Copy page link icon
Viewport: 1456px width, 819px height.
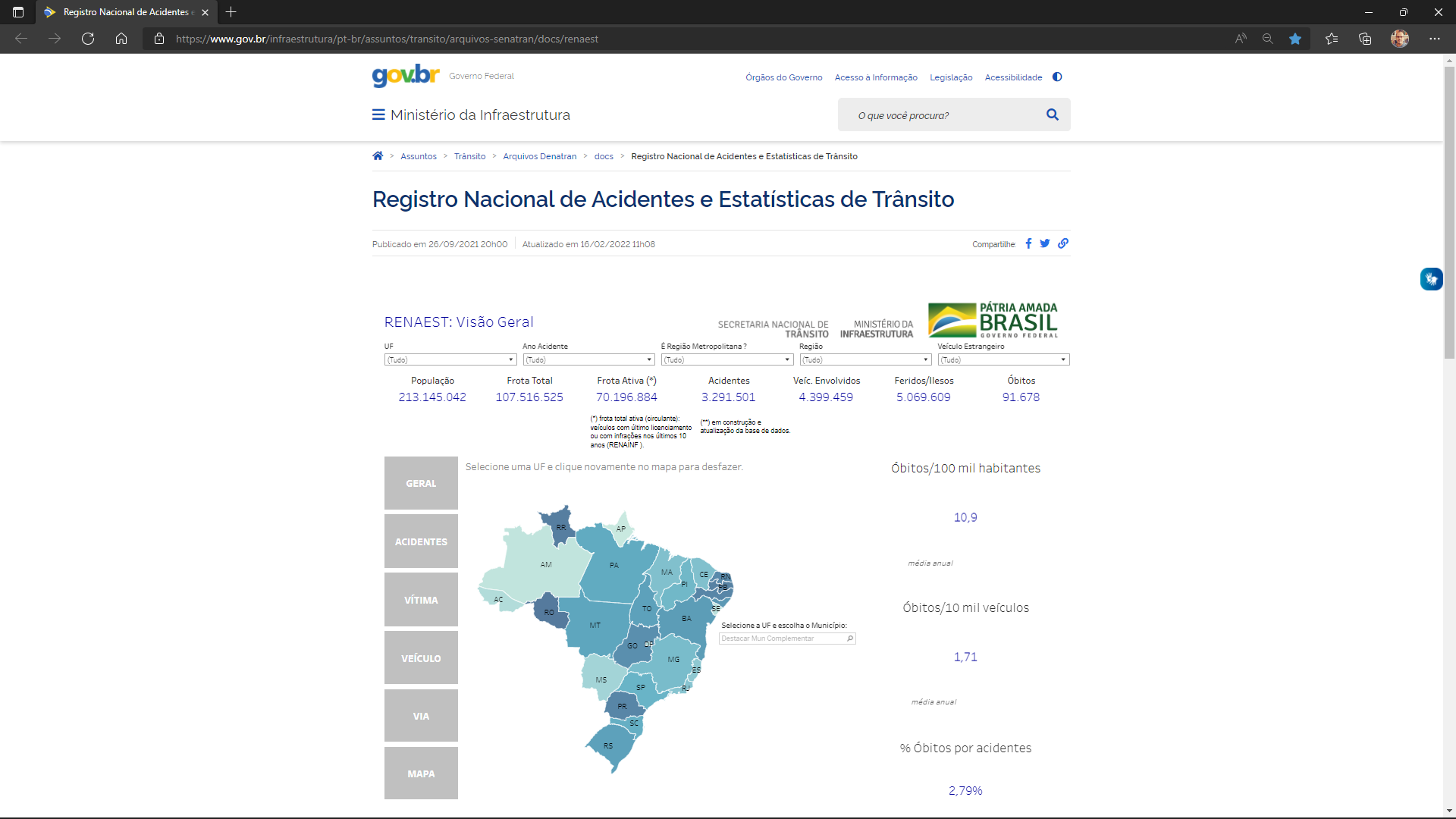click(1063, 243)
